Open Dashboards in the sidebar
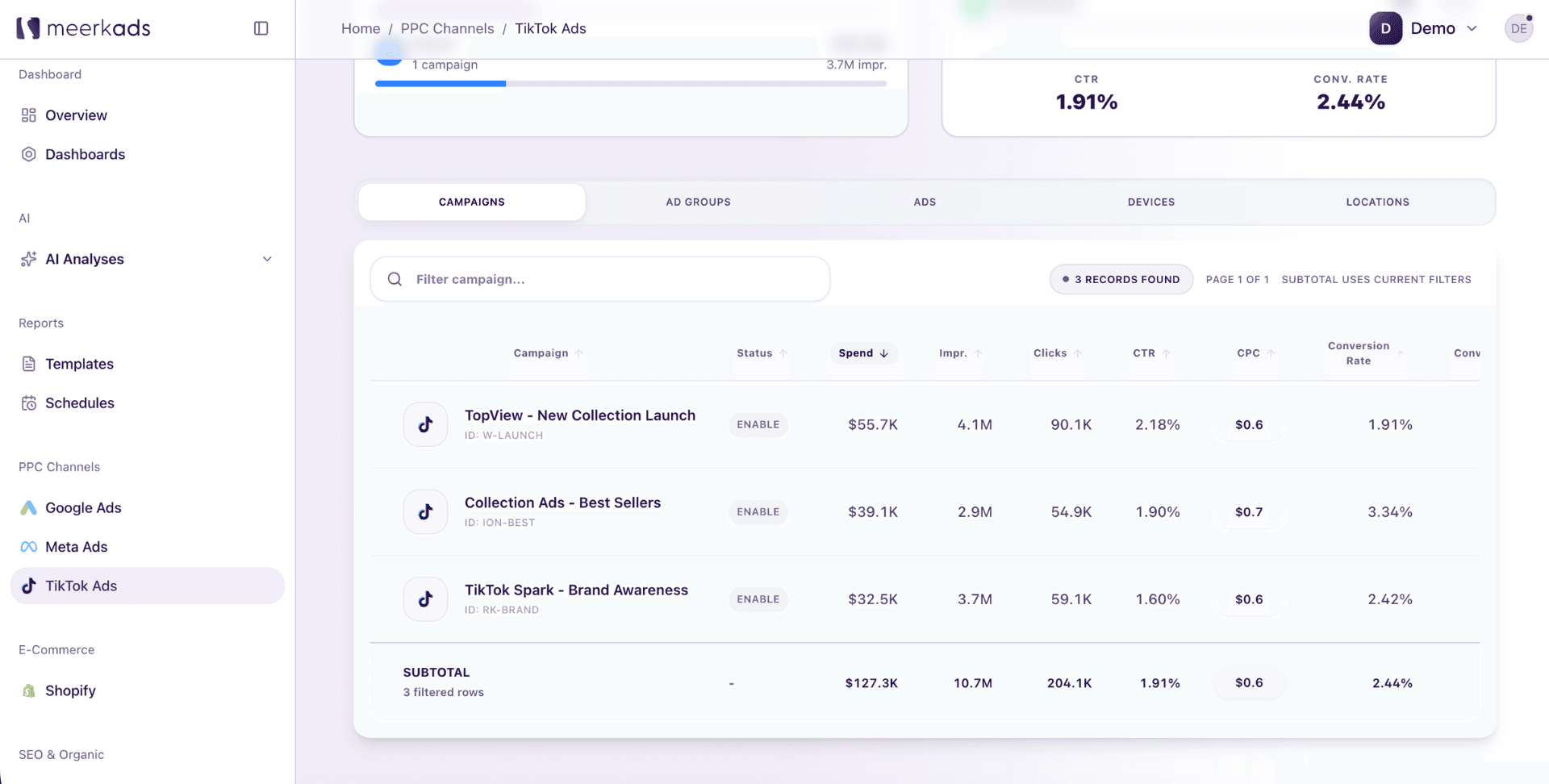This screenshot has height=784, width=1549. coord(85,154)
